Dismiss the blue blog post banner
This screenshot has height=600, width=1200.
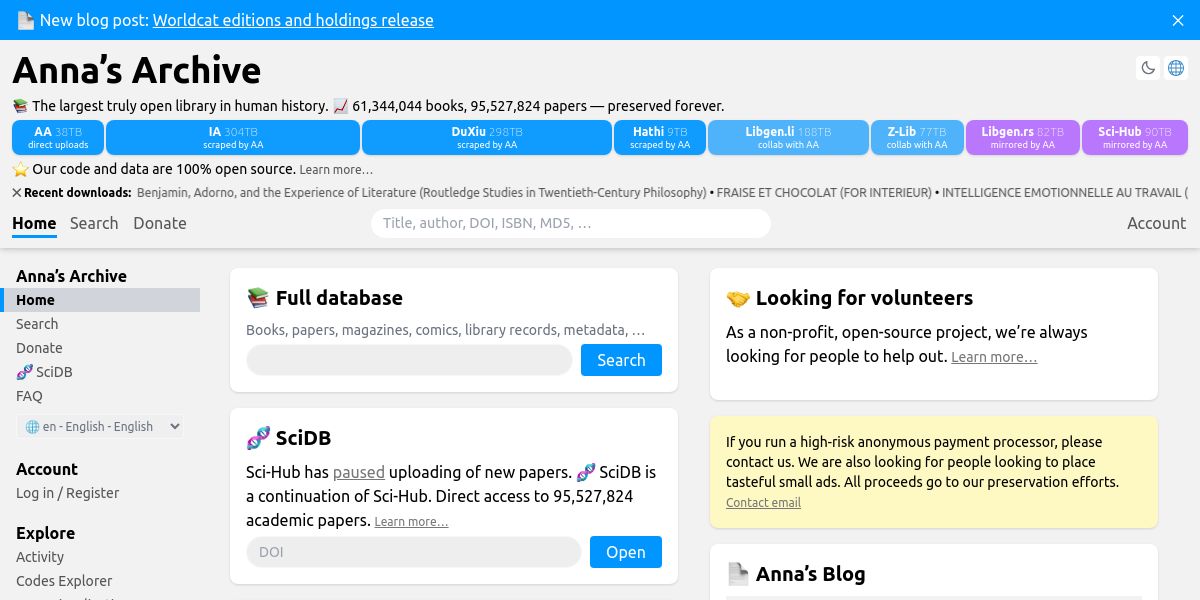[x=1178, y=20]
